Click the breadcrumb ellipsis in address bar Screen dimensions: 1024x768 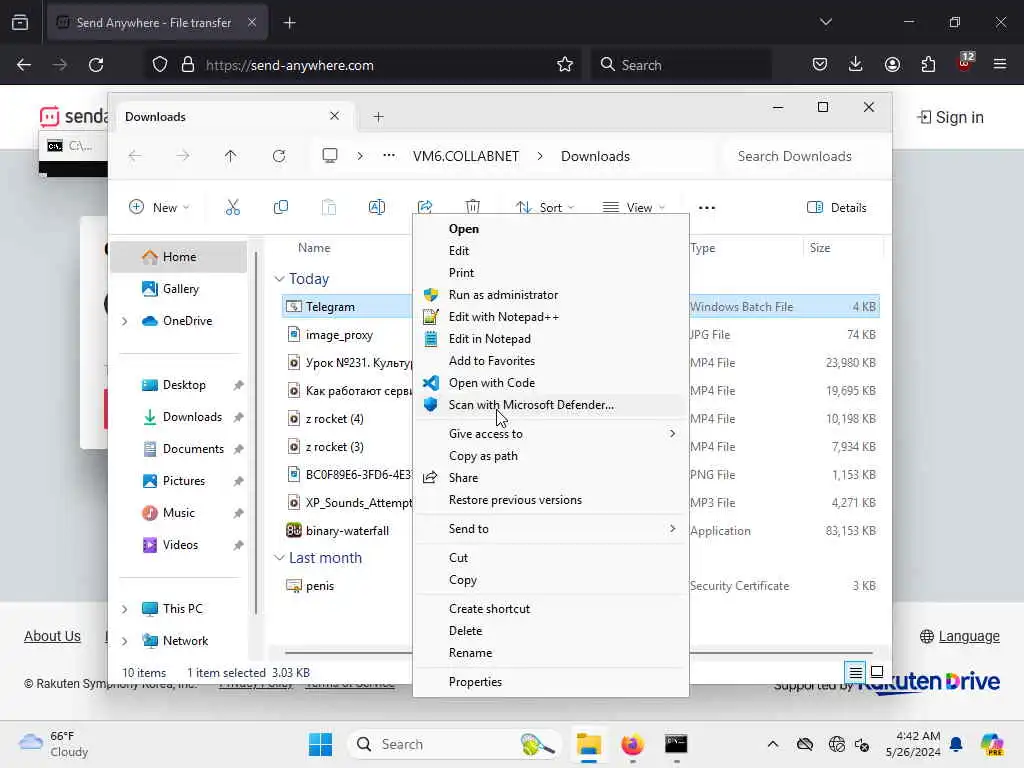389,155
